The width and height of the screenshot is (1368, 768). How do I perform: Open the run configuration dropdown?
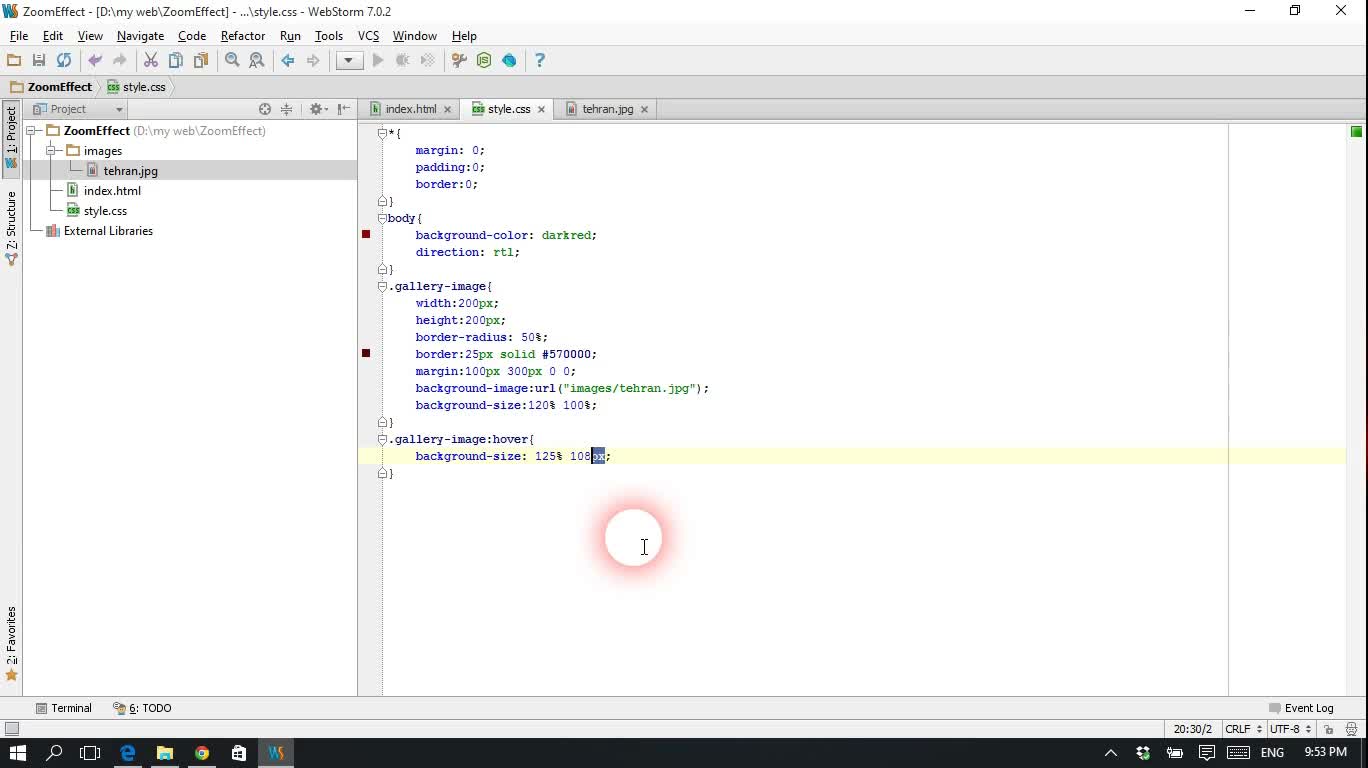(348, 61)
